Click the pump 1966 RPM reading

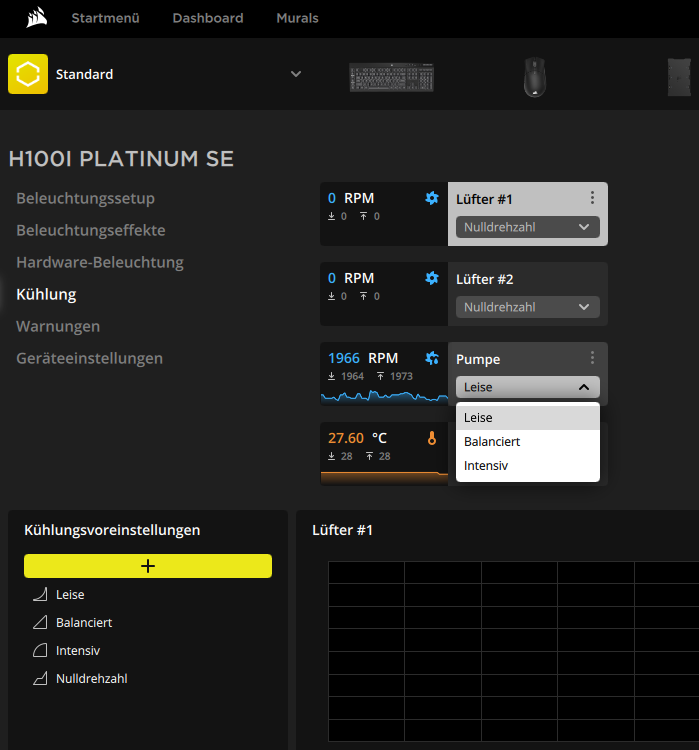(x=363, y=358)
